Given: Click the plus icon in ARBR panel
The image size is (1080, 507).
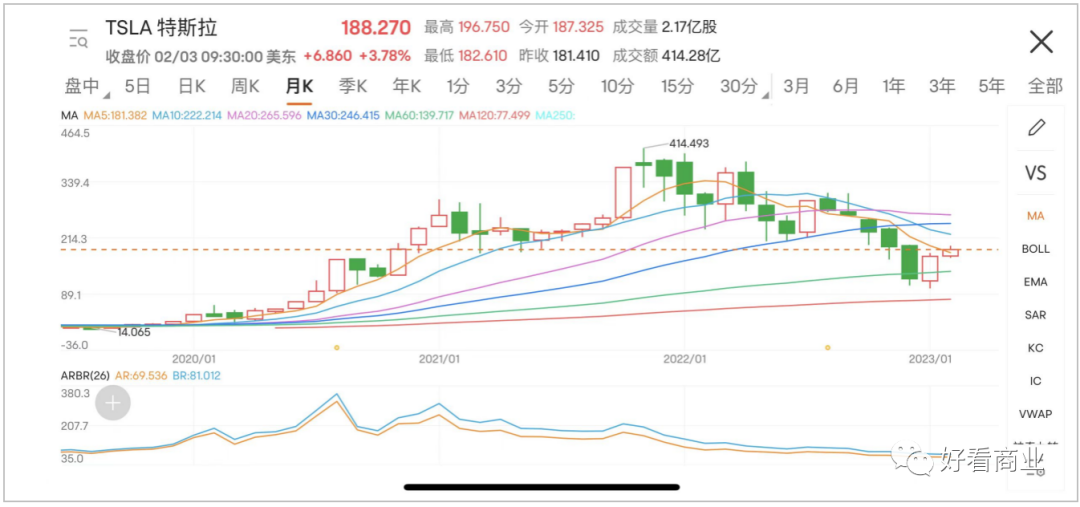Looking at the screenshot, I should coord(114,403).
